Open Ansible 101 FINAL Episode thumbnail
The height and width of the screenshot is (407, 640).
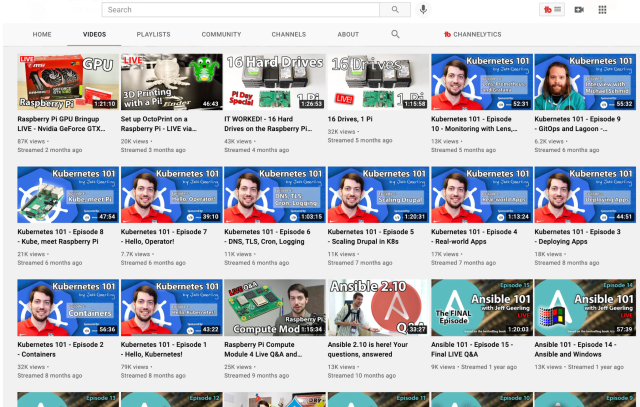pos(482,307)
